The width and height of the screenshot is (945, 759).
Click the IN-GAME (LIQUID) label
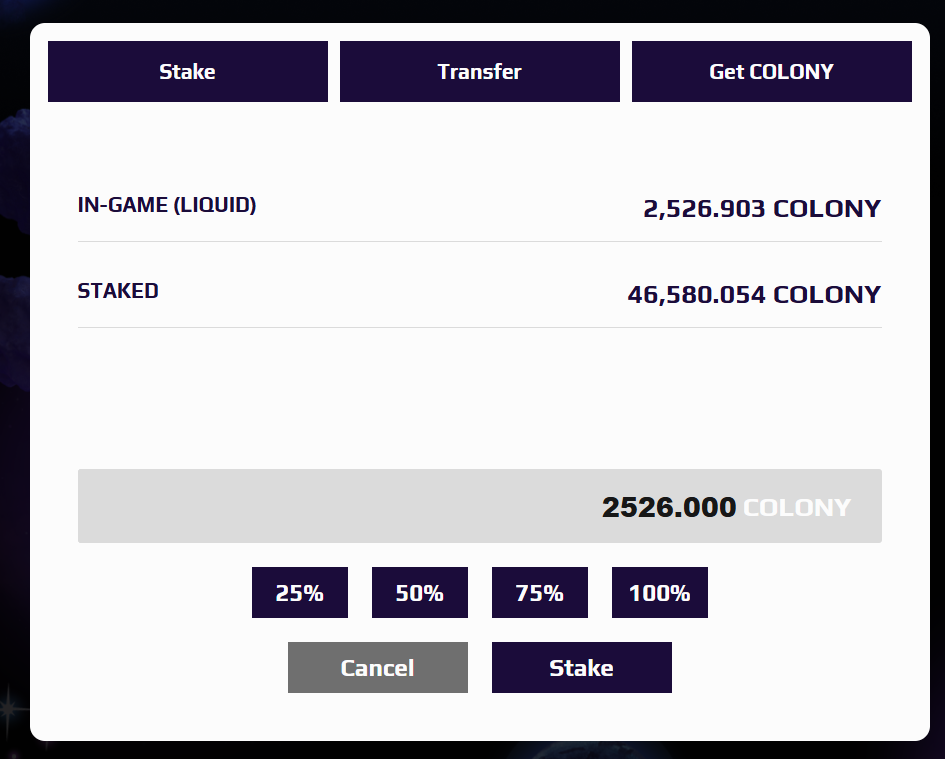tap(167, 205)
